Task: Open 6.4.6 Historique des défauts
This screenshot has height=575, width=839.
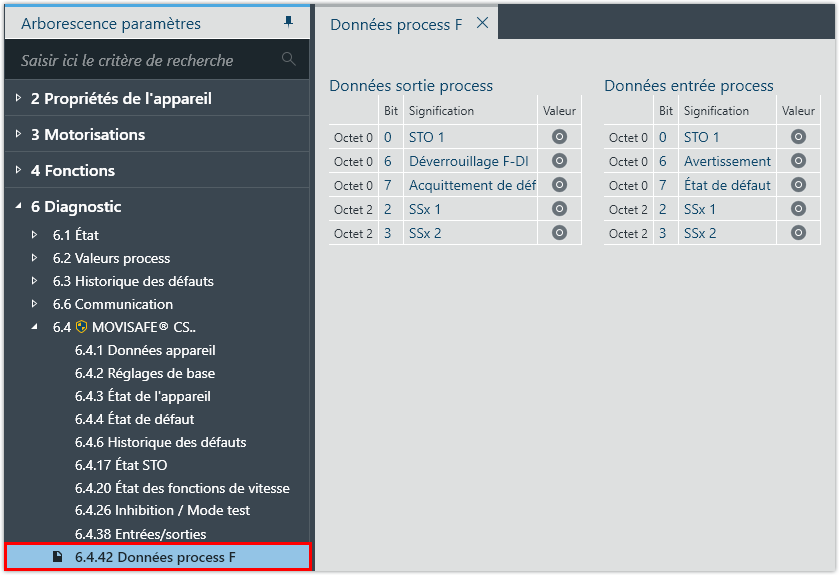Action: (x=160, y=442)
